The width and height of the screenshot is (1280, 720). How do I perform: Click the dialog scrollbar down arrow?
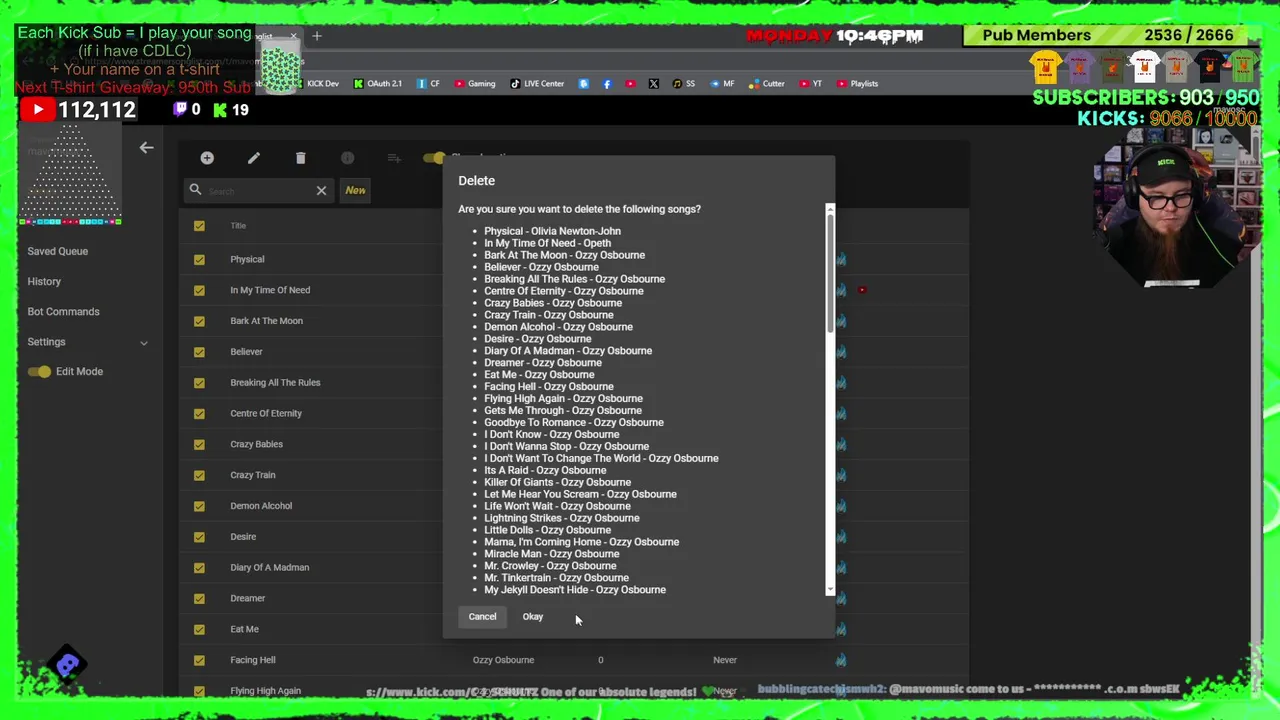(830, 592)
